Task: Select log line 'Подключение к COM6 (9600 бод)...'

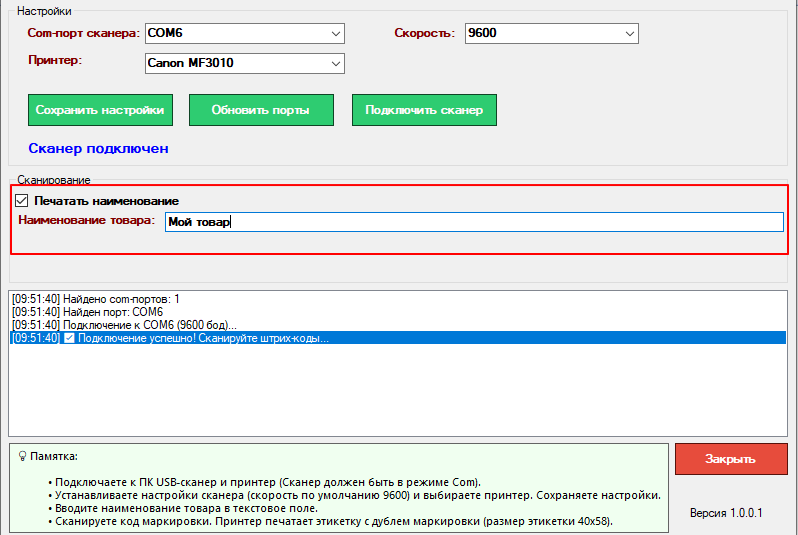Action: tap(398, 325)
